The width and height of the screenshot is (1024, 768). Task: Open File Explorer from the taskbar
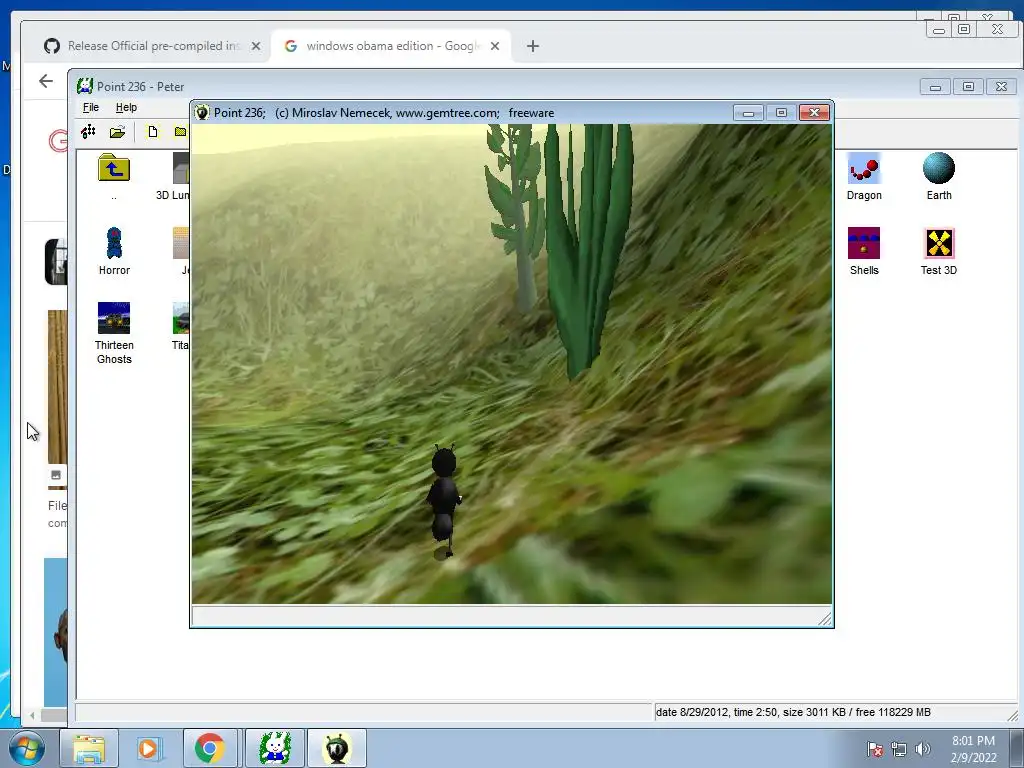point(89,748)
